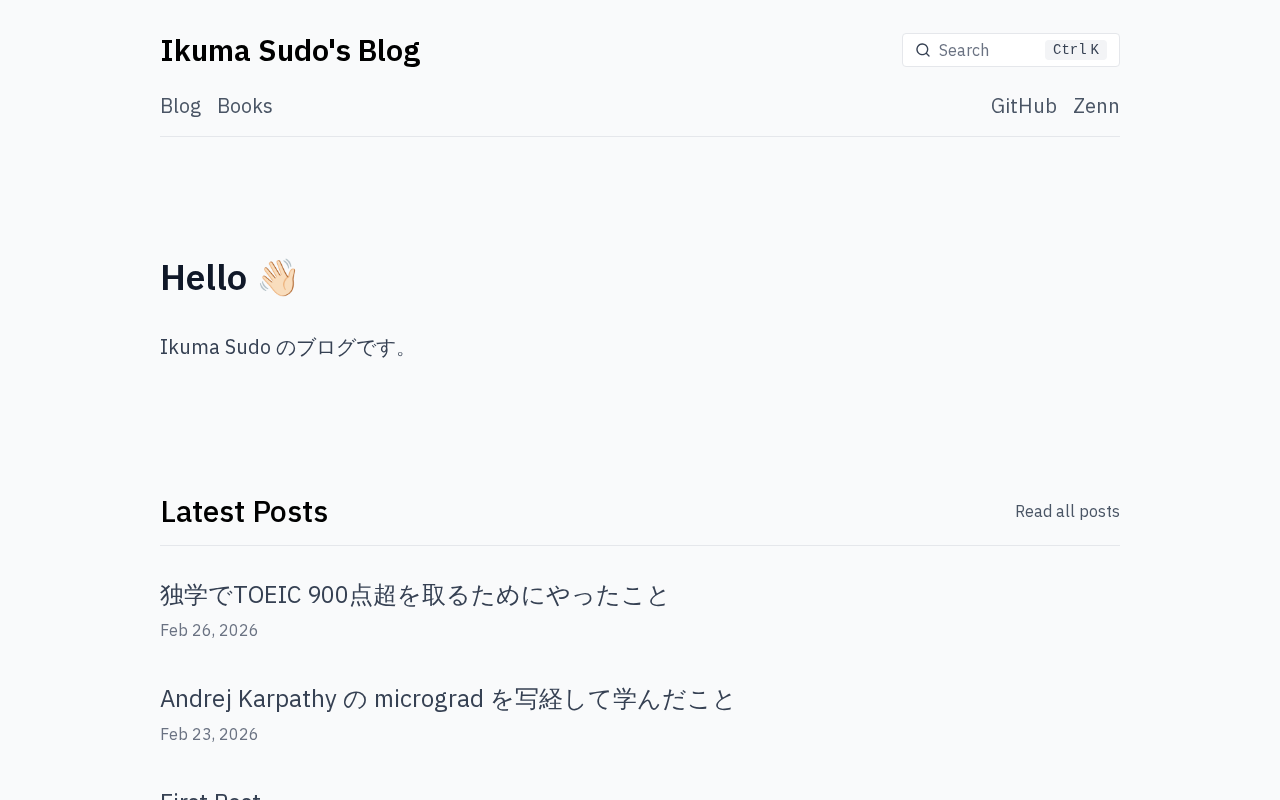Click the divider line below the navigation bar
The height and width of the screenshot is (800, 1280).
coord(640,136)
